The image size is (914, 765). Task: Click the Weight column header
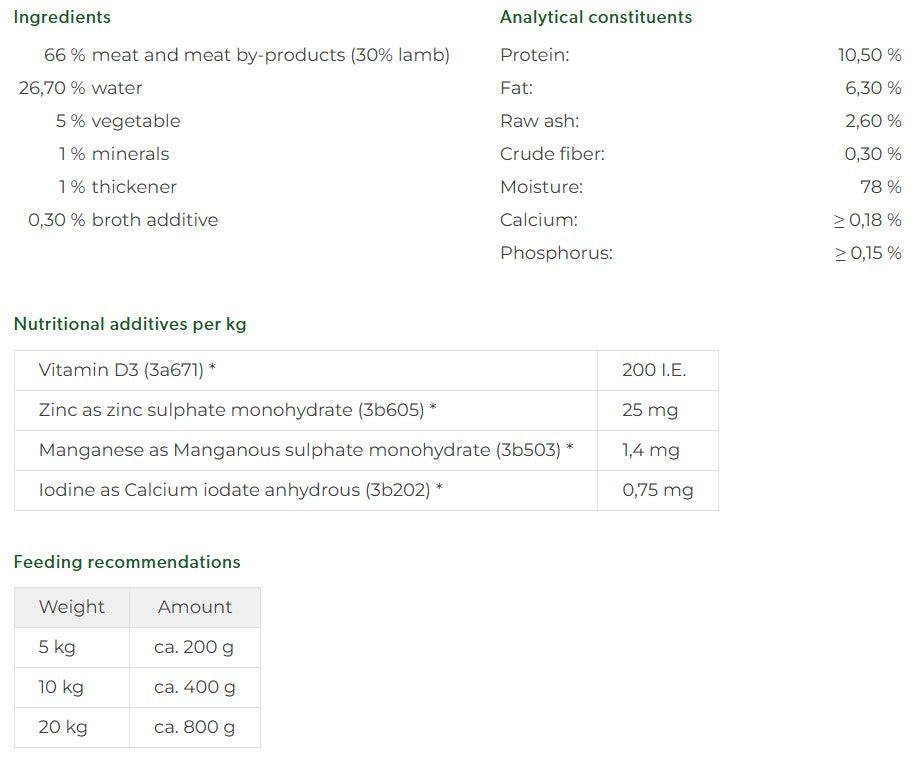[72, 608]
